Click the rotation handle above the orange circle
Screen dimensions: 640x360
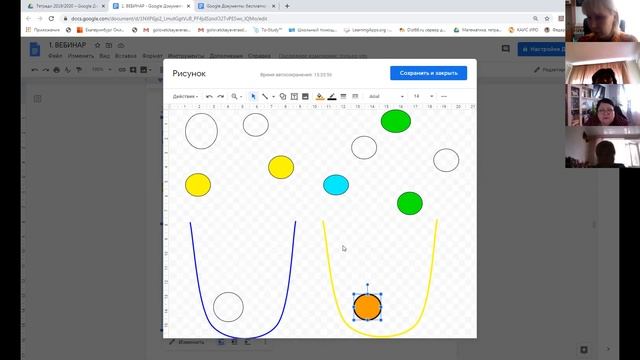367,285
